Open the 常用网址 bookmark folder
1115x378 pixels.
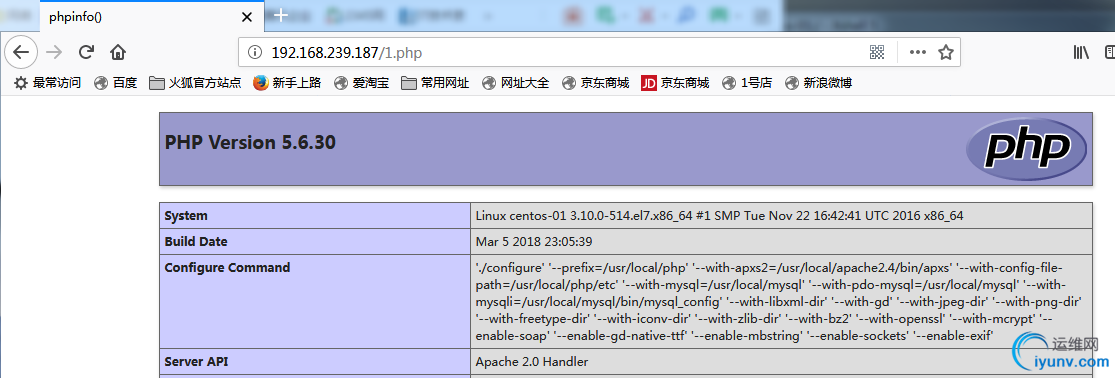(x=434, y=83)
